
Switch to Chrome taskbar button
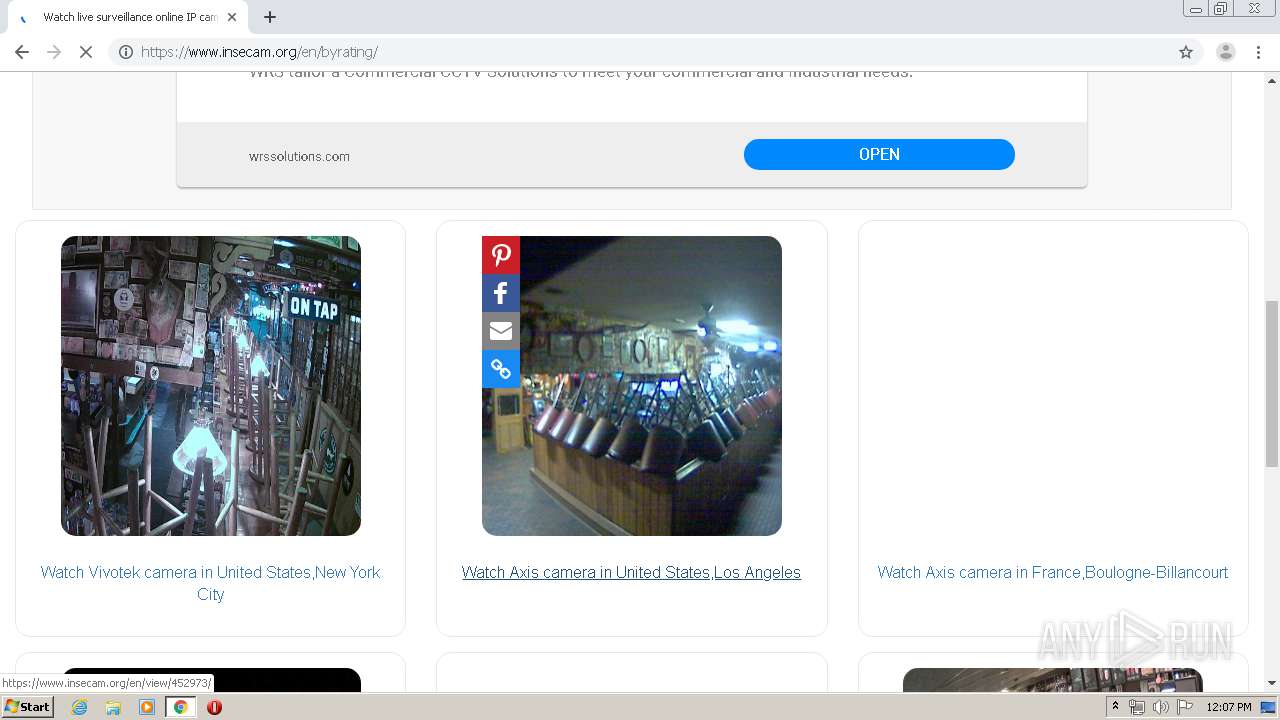point(180,707)
